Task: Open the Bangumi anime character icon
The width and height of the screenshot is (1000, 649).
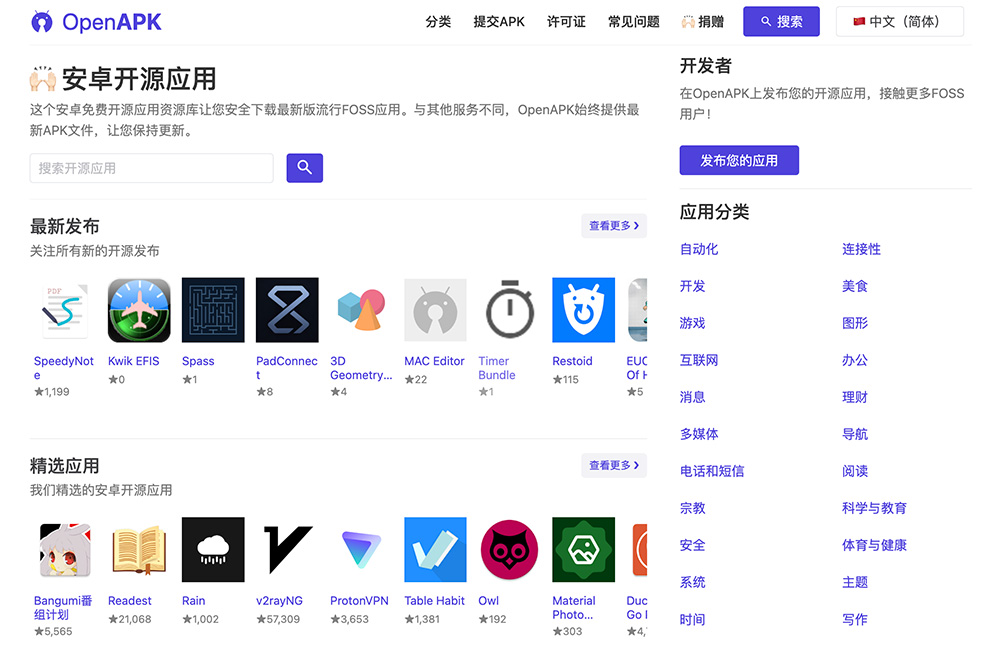Action: (64, 550)
